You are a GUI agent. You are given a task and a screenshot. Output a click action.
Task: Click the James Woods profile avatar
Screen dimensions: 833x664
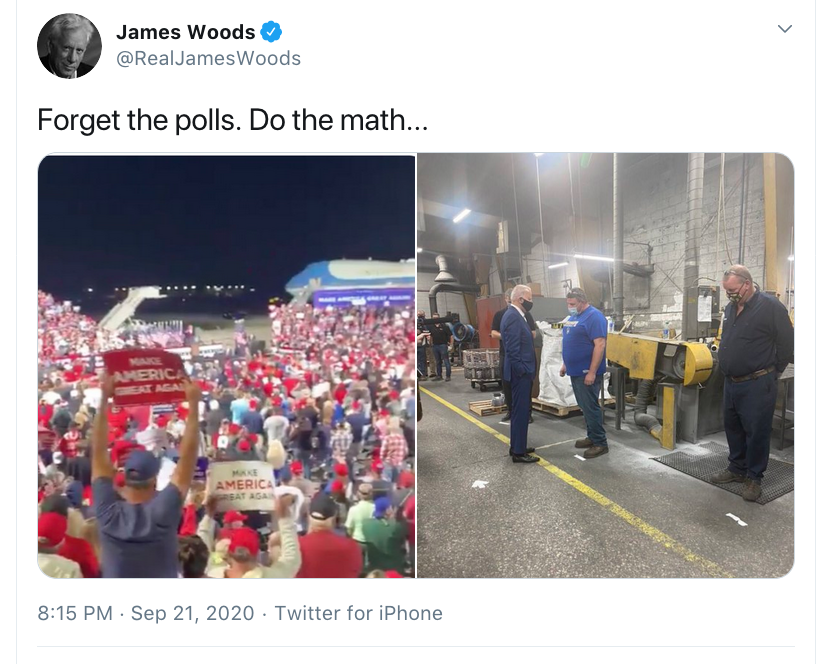coord(69,46)
